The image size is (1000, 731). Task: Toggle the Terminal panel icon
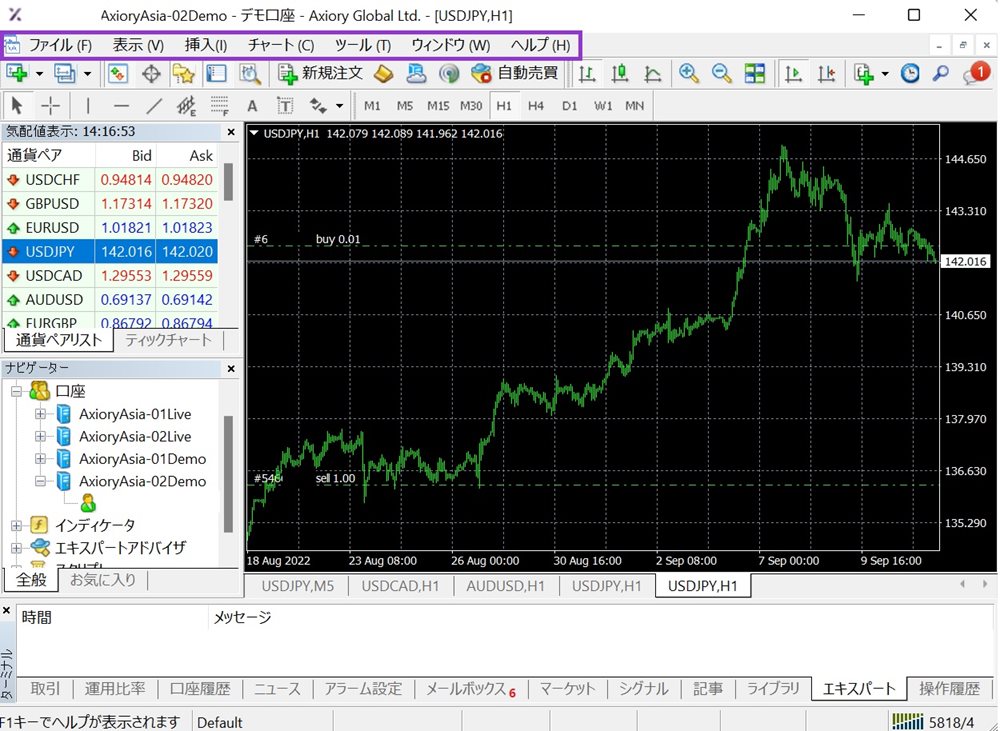(x=217, y=73)
